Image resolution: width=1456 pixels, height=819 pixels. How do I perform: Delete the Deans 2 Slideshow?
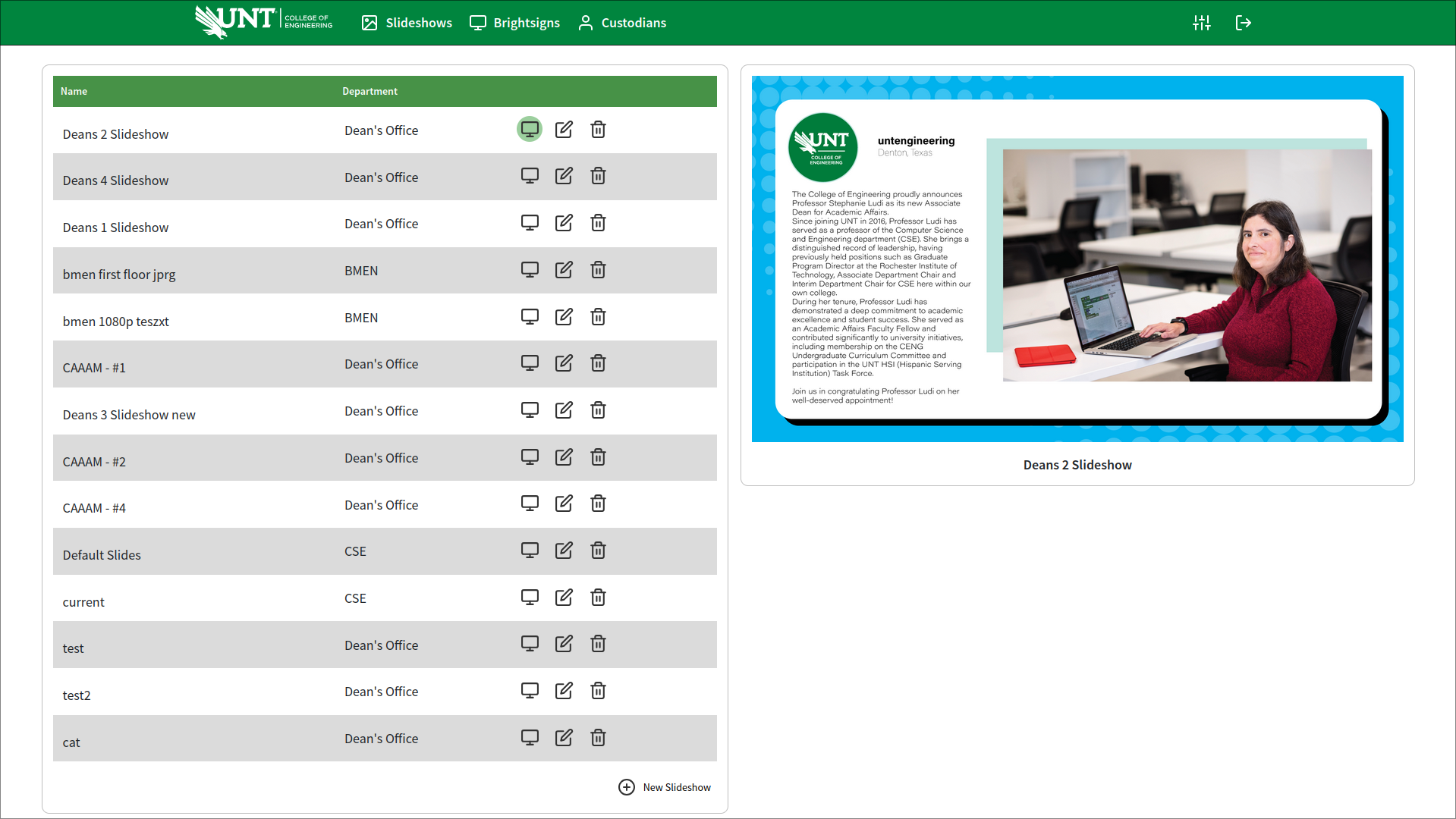[x=598, y=130]
